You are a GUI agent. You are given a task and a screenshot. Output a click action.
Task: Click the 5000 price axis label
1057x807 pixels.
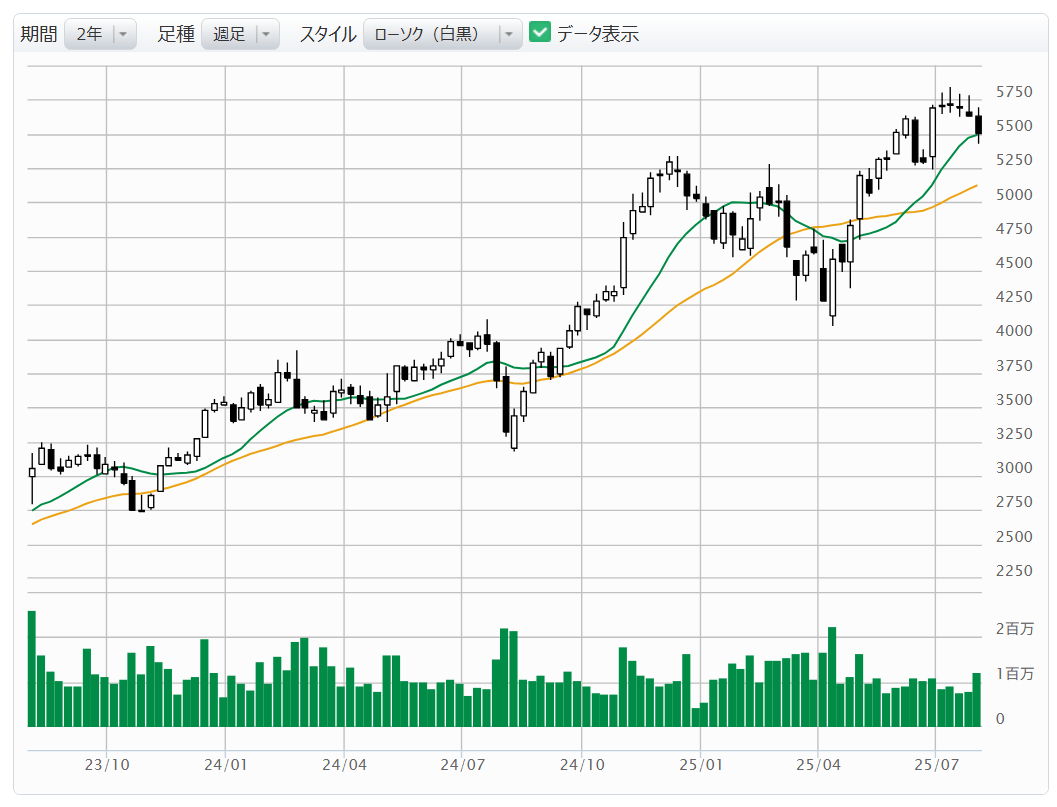point(1014,195)
